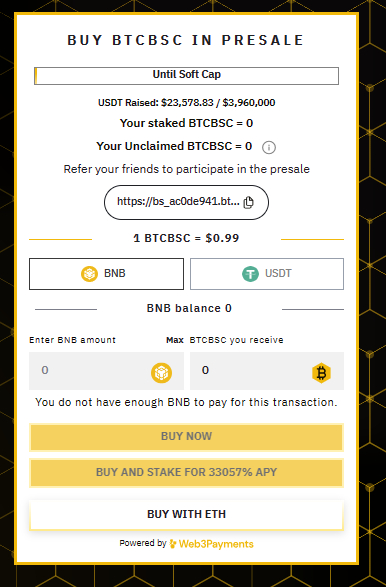The image size is (386, 587).
Task: Click the green Tether logo in USDT tab
Action: (x=250, y=274)
